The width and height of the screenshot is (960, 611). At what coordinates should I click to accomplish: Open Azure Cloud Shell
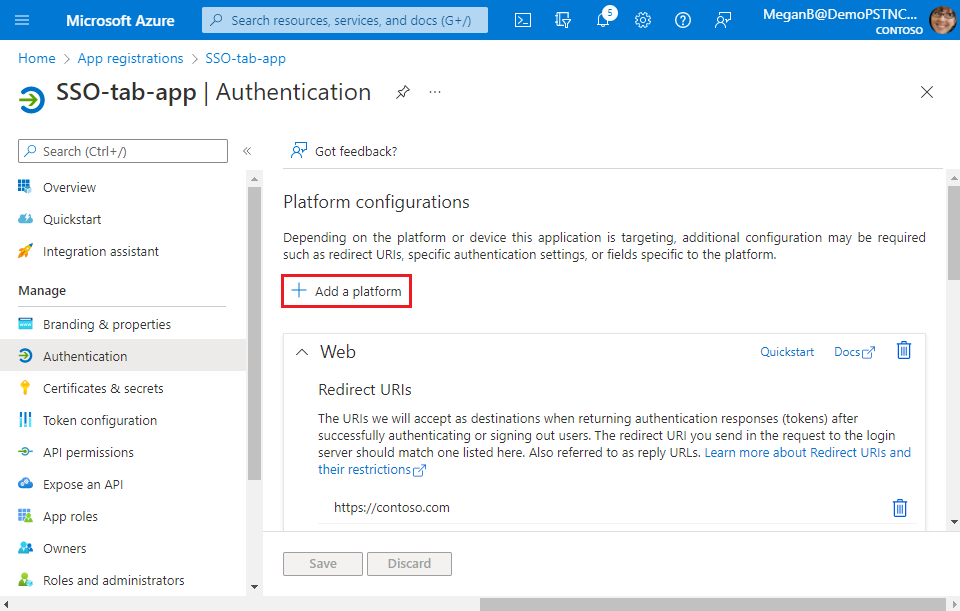click(x=522, y=19)
